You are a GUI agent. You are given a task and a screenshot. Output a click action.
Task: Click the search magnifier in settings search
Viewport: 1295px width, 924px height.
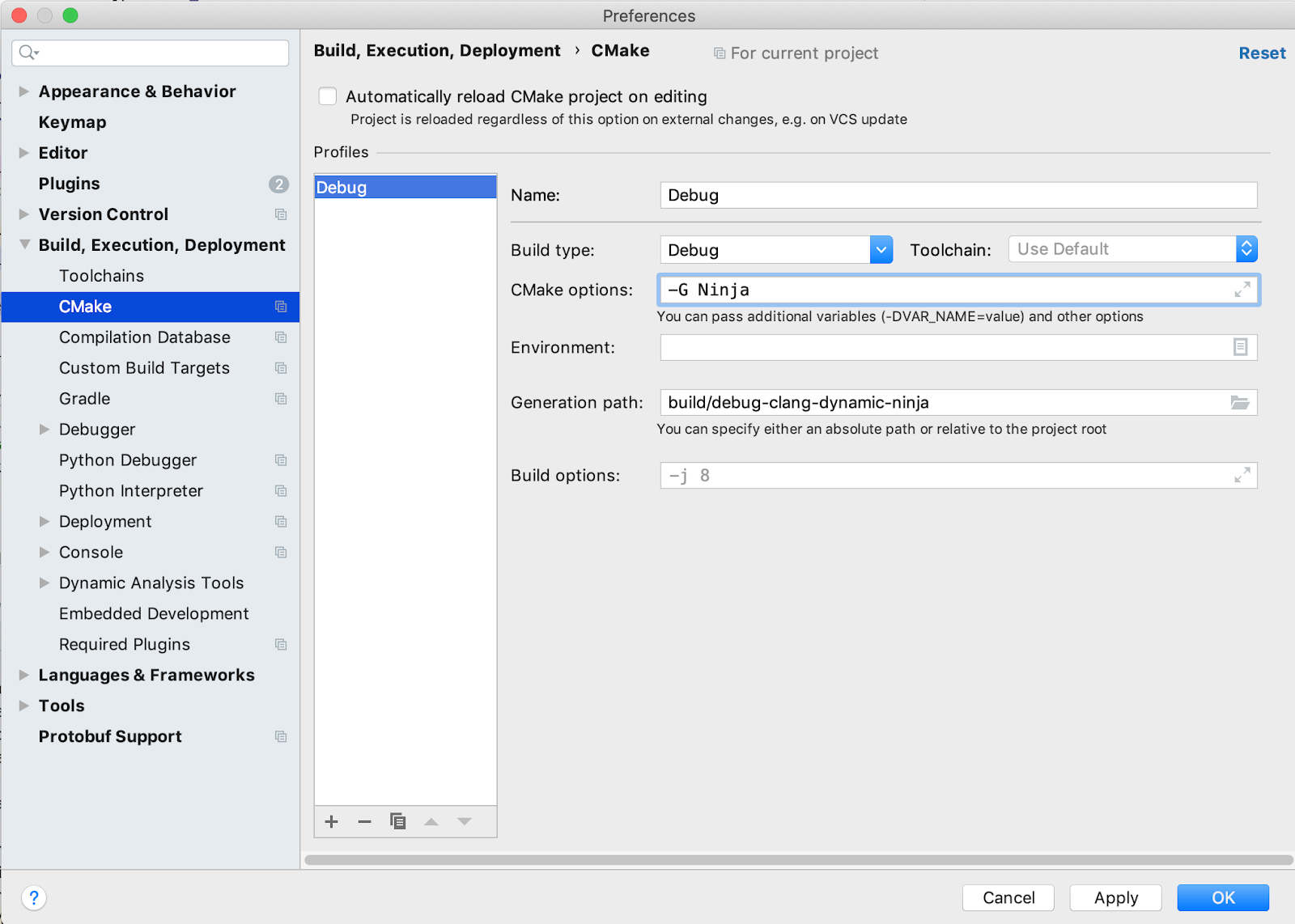click(27, 53)
